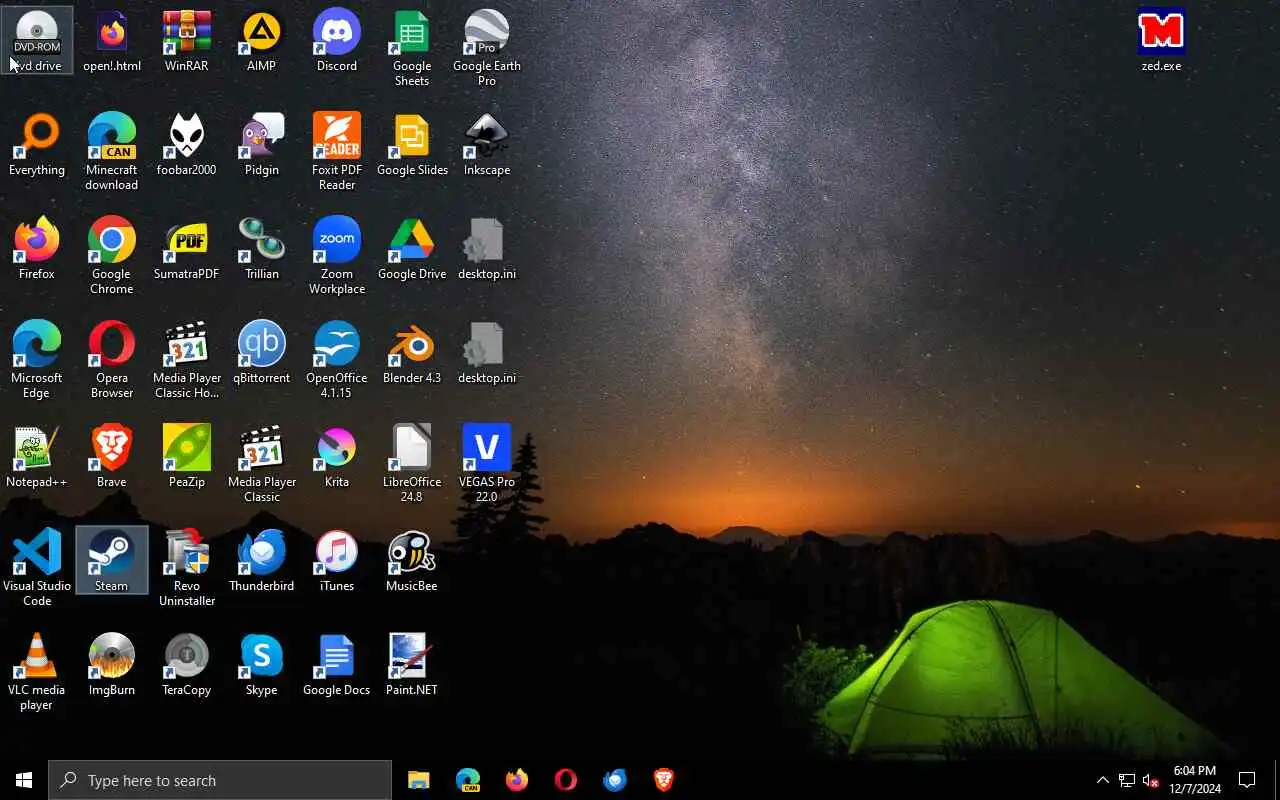
Task: Select the Trillian icon
Action: click(x=262, y=249)
